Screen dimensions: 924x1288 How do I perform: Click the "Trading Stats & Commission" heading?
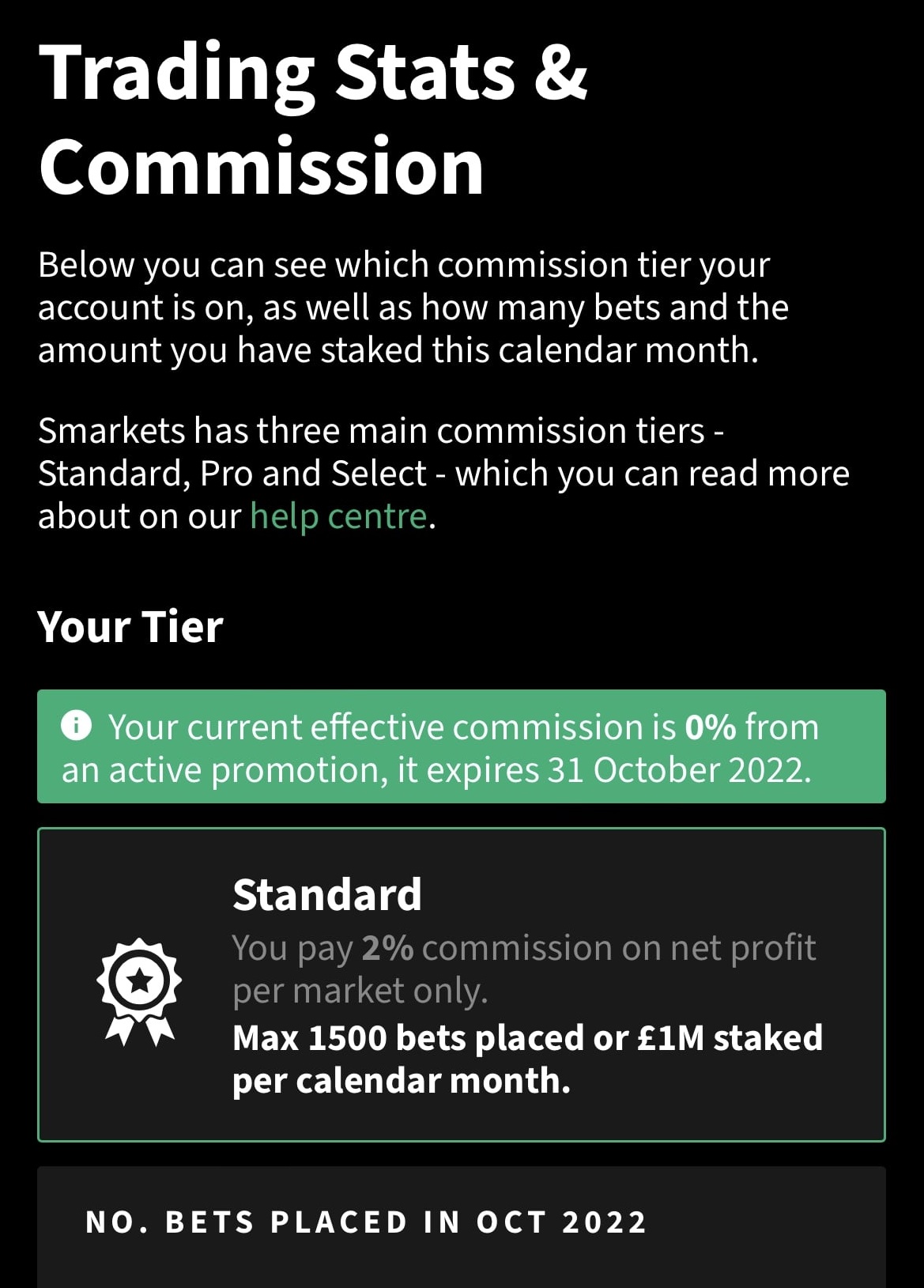point(313,119)
